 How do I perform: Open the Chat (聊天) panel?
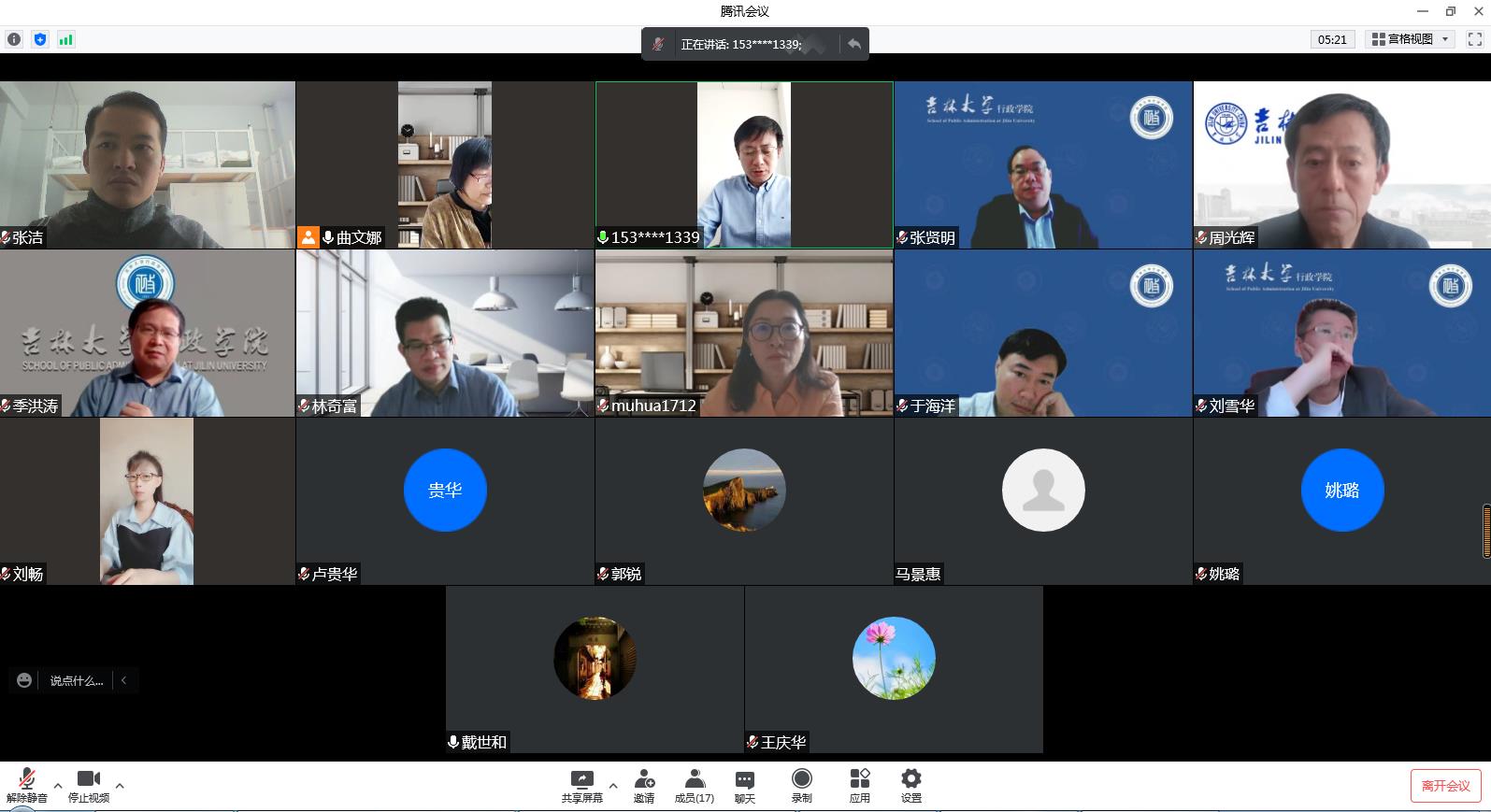pos(744,785)
